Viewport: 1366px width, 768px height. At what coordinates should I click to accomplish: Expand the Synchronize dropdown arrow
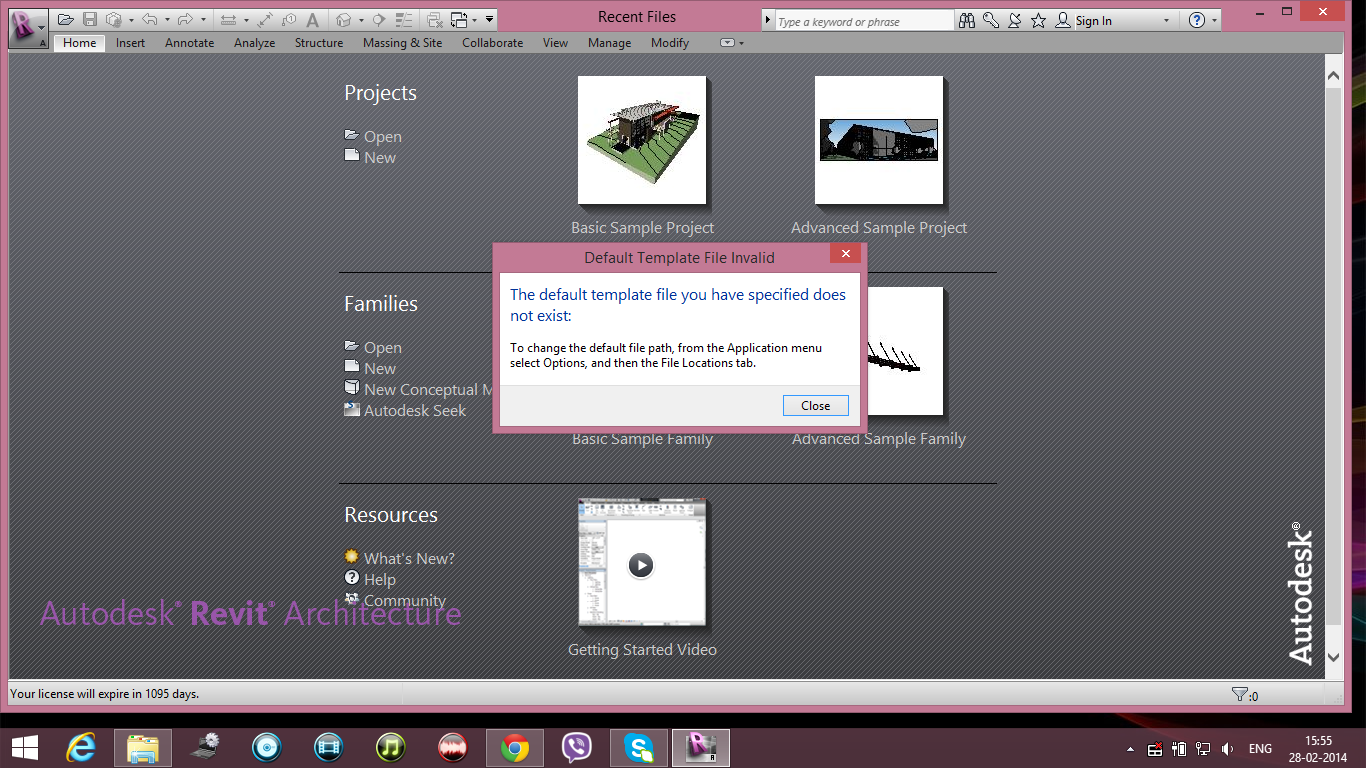pos(131,20)
